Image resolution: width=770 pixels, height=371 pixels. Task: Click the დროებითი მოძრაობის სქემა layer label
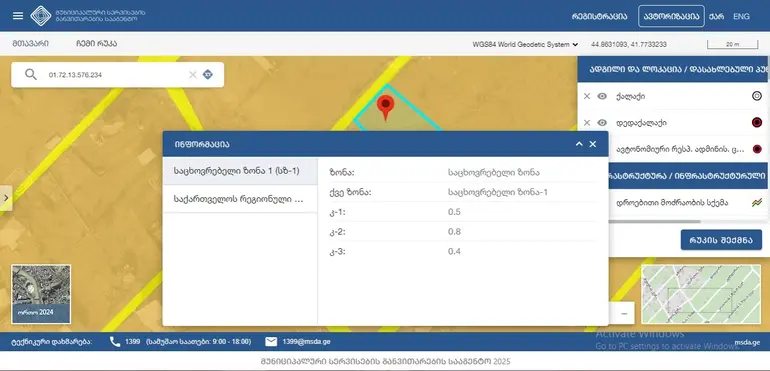[672, 202]
